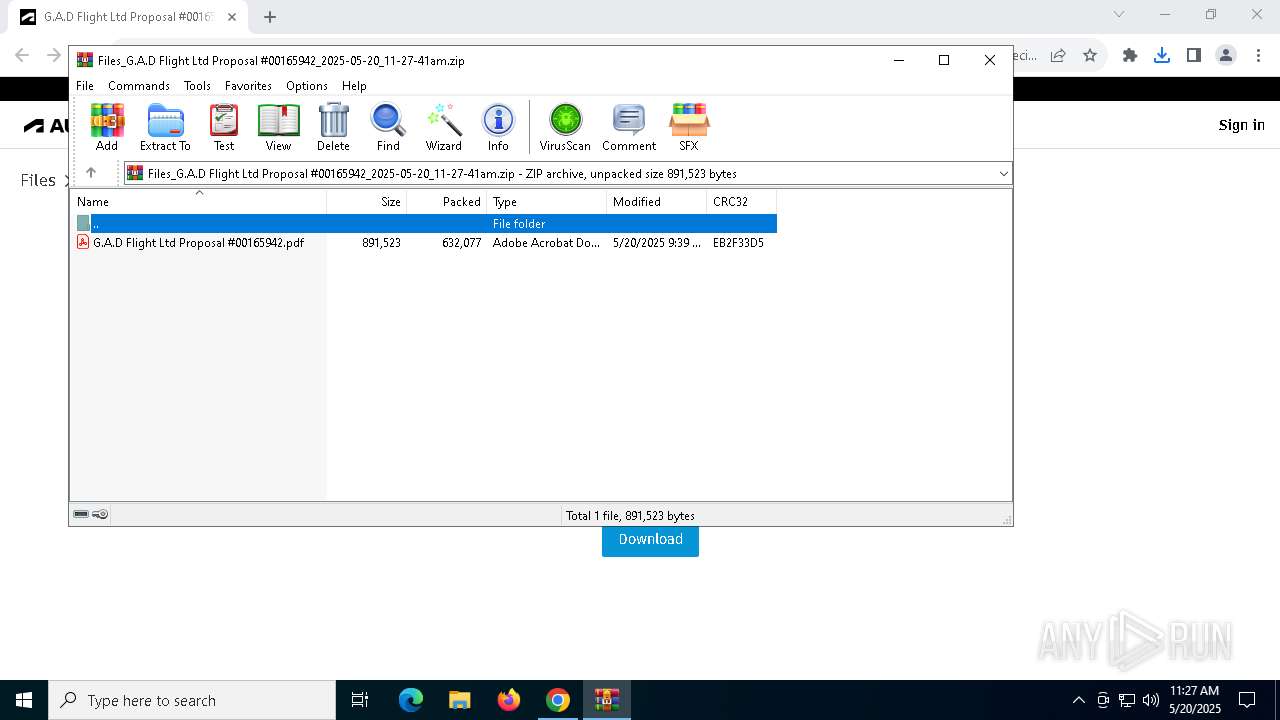Click the key password icon in status bar
Screen dimensions: 1280x720
[x=100, y=514]
